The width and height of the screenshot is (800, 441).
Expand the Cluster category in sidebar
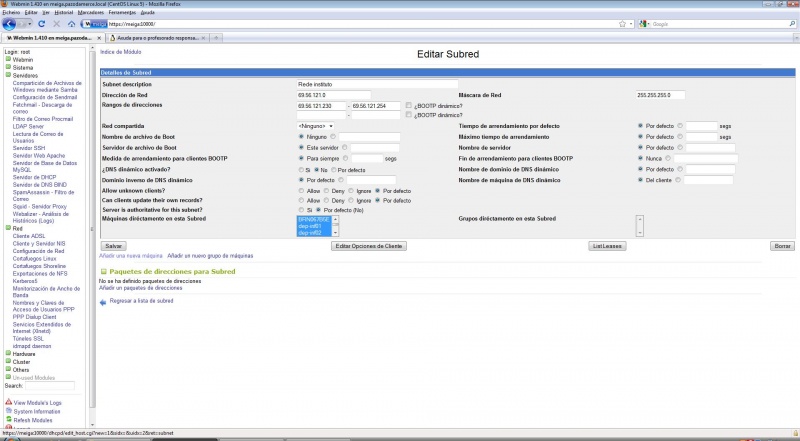click(8, 361)
